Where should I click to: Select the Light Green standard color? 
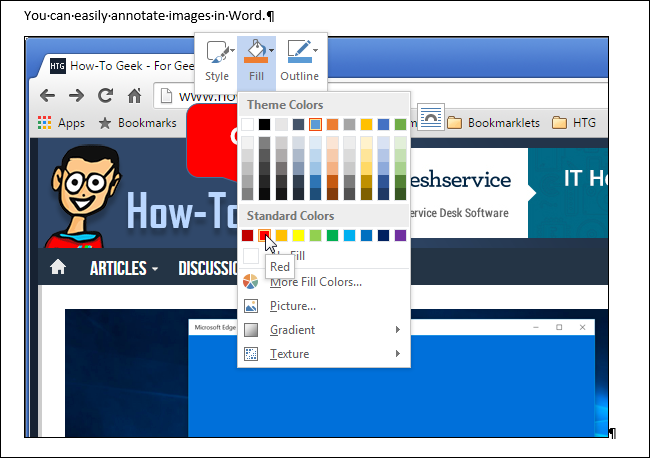[315, 236]
